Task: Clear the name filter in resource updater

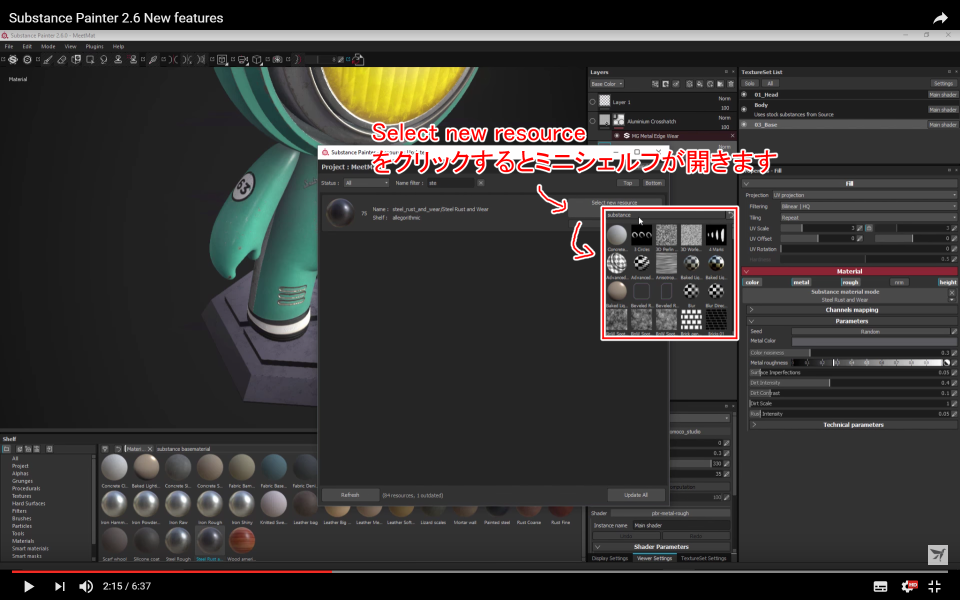Action: coord(481,183)
